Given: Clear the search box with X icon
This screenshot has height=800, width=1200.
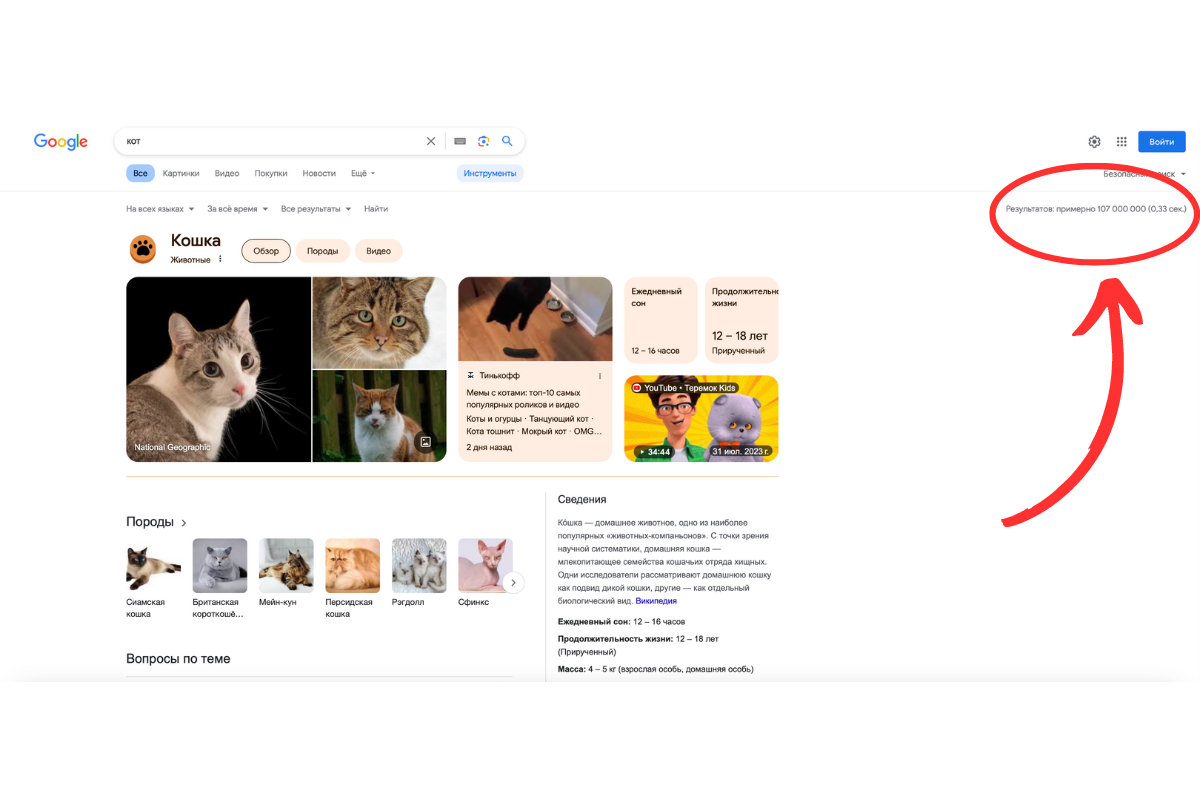Looking at the screenshot, I should (x=431, y=142).
